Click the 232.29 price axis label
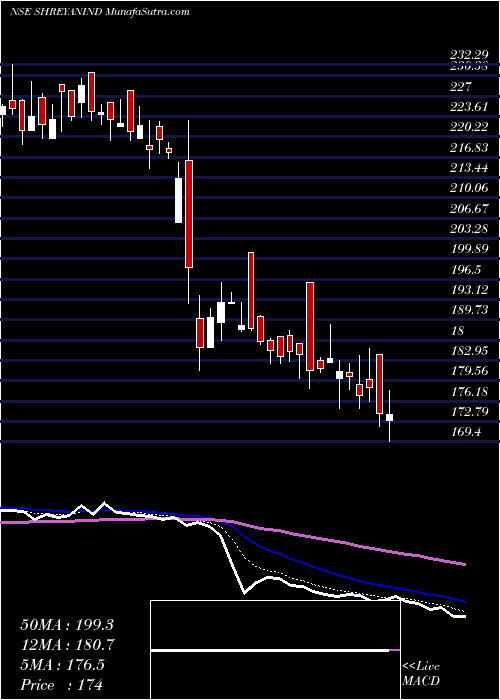Image resolution: width=500 pixels, height=700 pixels. [469, 56]
